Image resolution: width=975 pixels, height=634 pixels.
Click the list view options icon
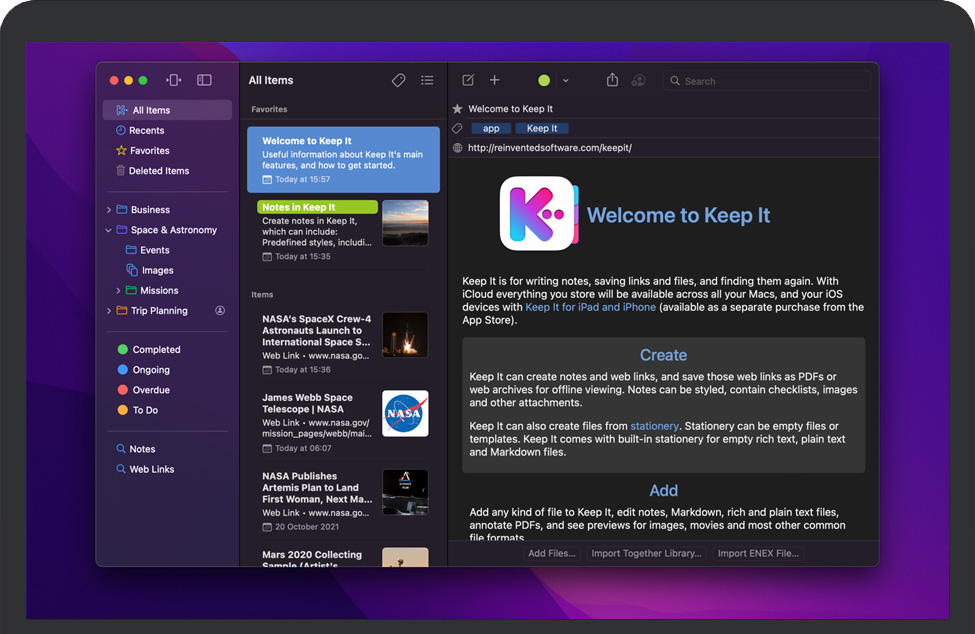[427, 80]
